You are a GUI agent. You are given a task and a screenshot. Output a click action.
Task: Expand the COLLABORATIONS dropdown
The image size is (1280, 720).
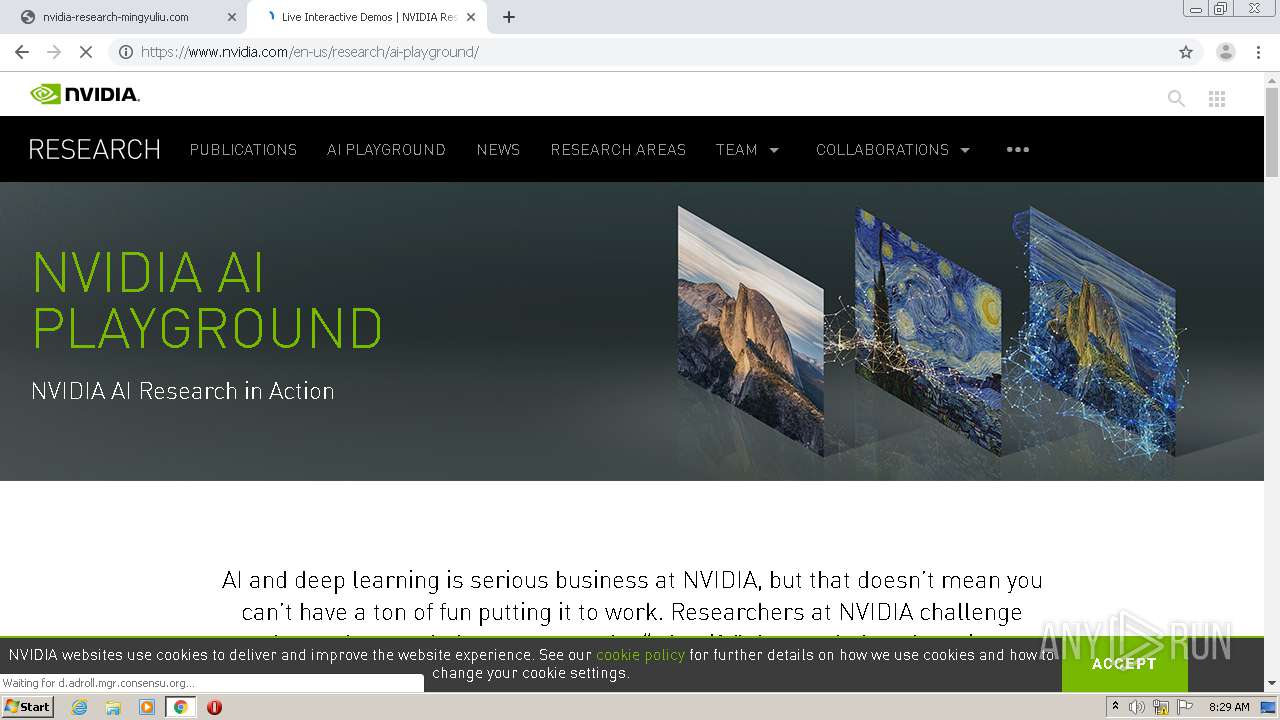[x=893, y=149]
